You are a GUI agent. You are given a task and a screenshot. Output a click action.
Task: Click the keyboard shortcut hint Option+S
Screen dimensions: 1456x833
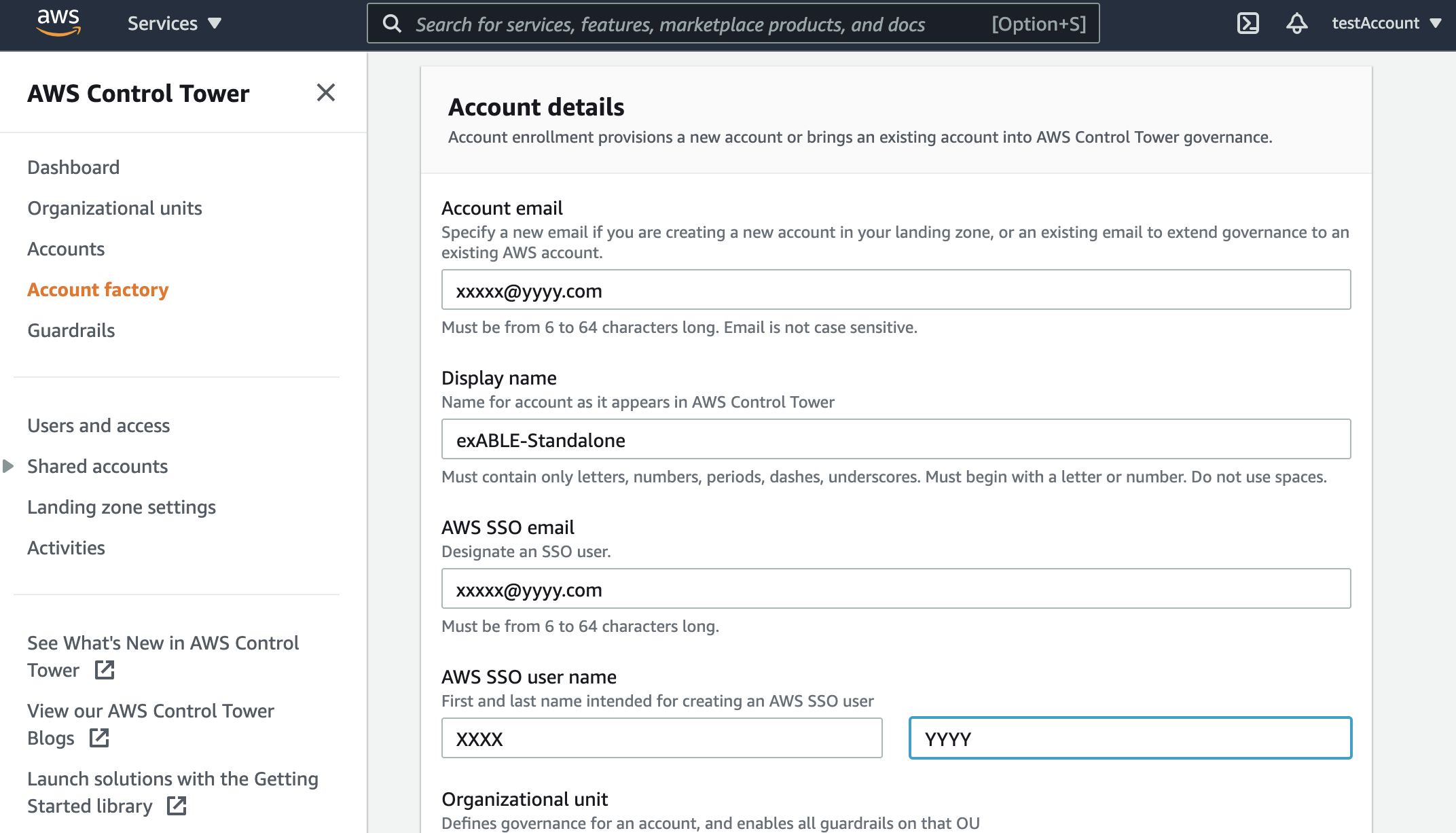1038,24
